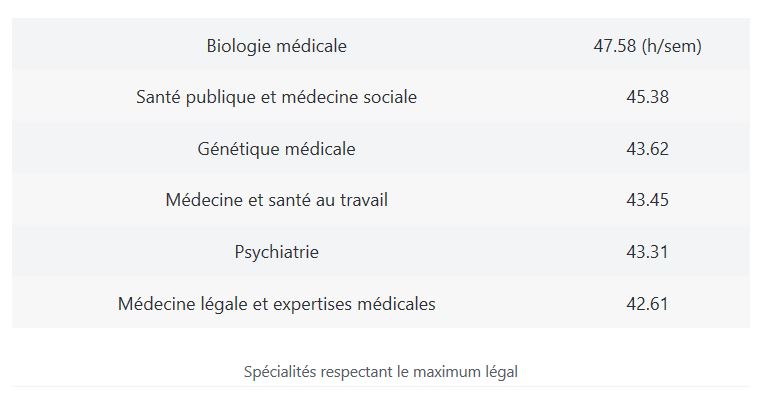Click the Génétique médicale row label
Viewport: 772px width, 395px height.
click(276, 149)
